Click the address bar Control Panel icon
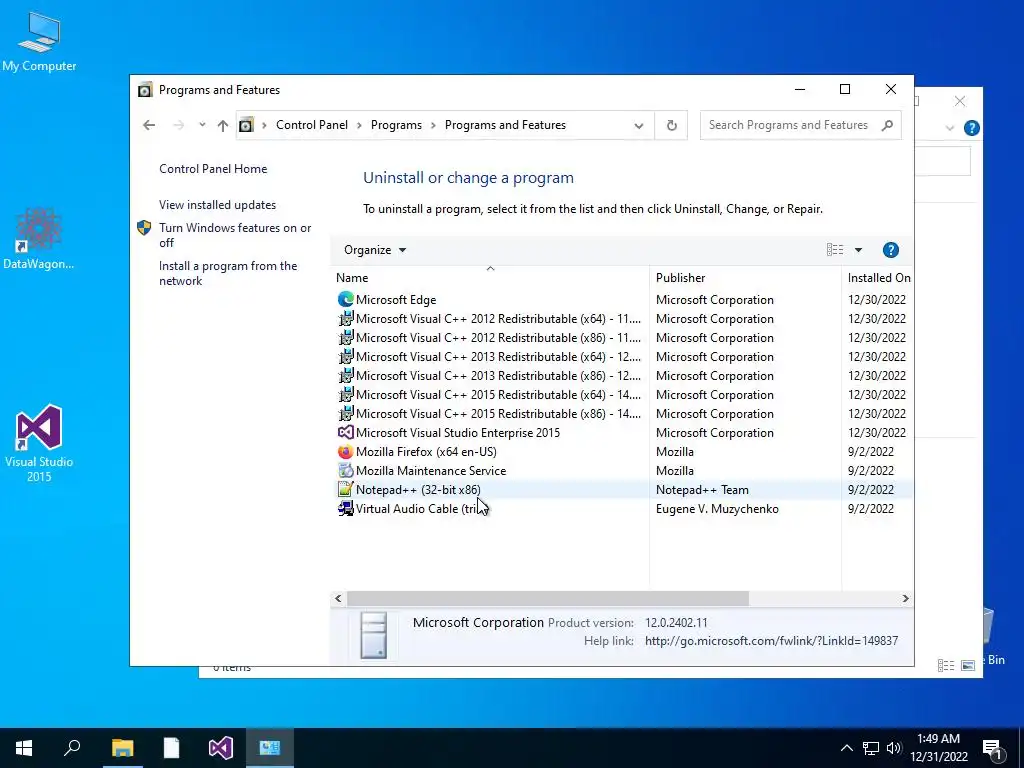Viewport: 1024px width, 768px height. [246, 125]
